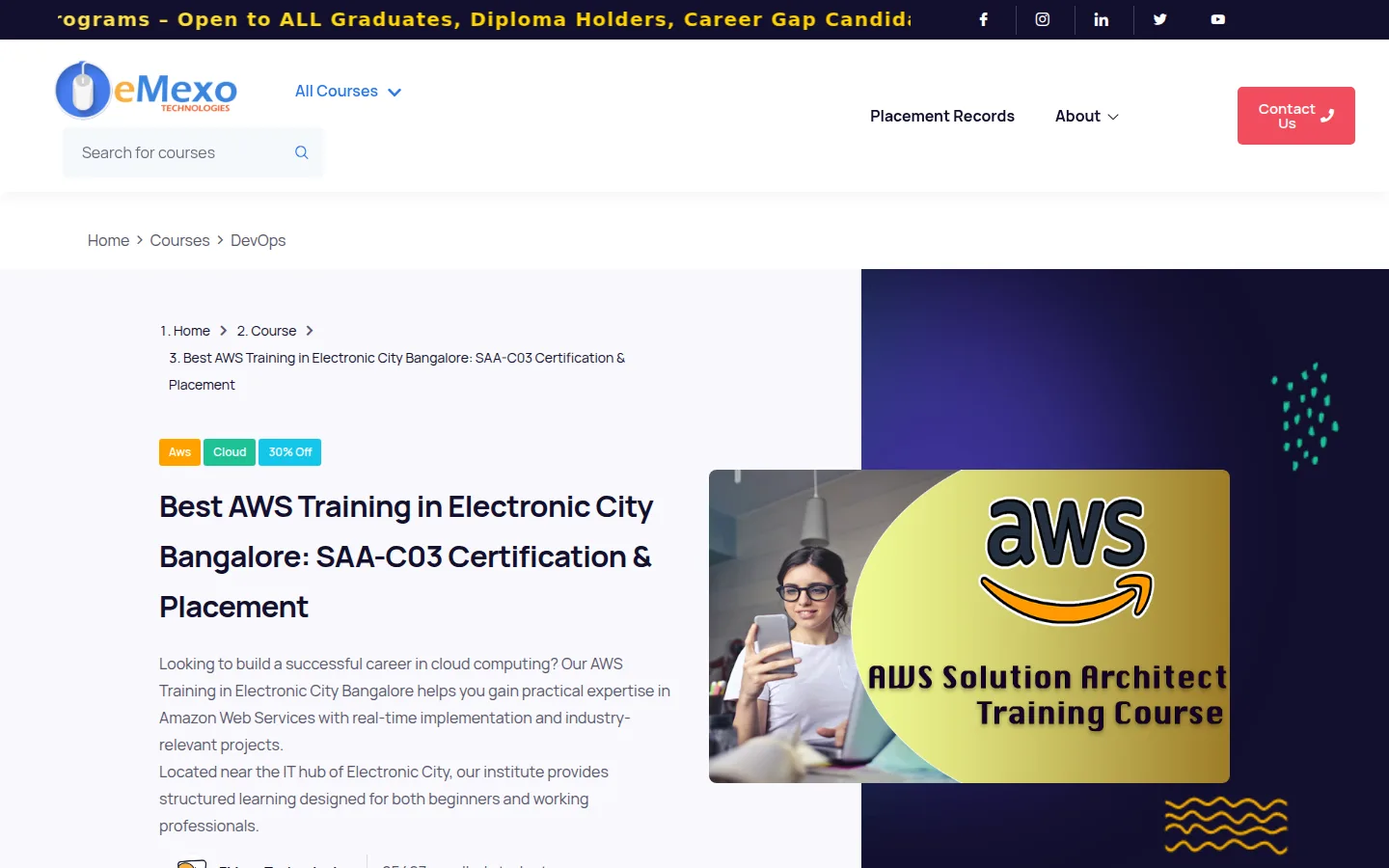Click the scrolling announcement banner text
Viewport: 1389px width, 868px height.
(x=484, y=19)
